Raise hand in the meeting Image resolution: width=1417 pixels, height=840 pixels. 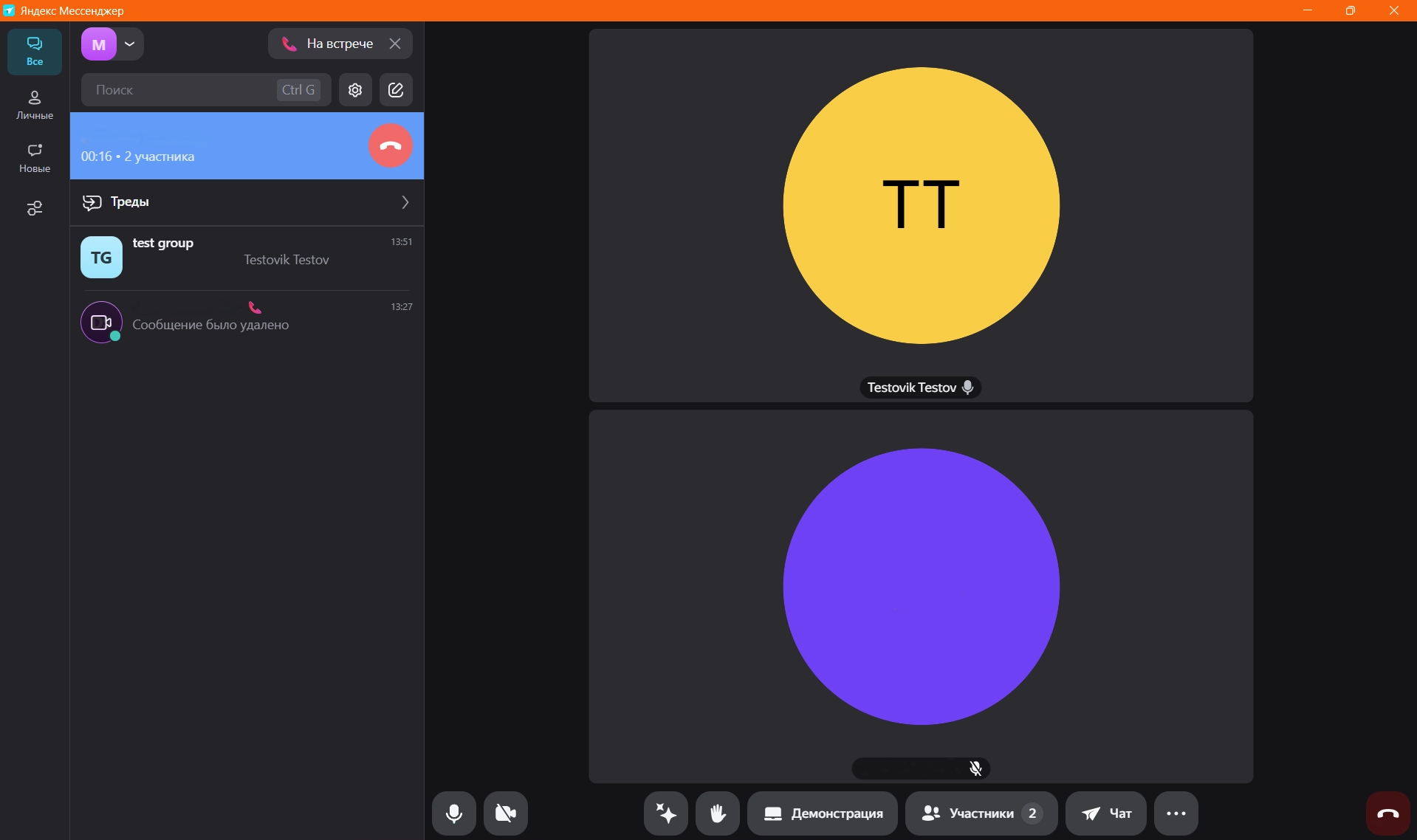(x=717, y=813)
